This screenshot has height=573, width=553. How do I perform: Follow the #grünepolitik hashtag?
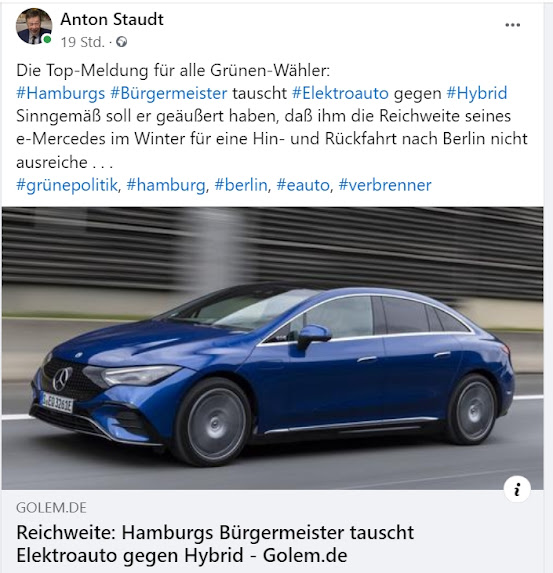click(x=67, y=185)
